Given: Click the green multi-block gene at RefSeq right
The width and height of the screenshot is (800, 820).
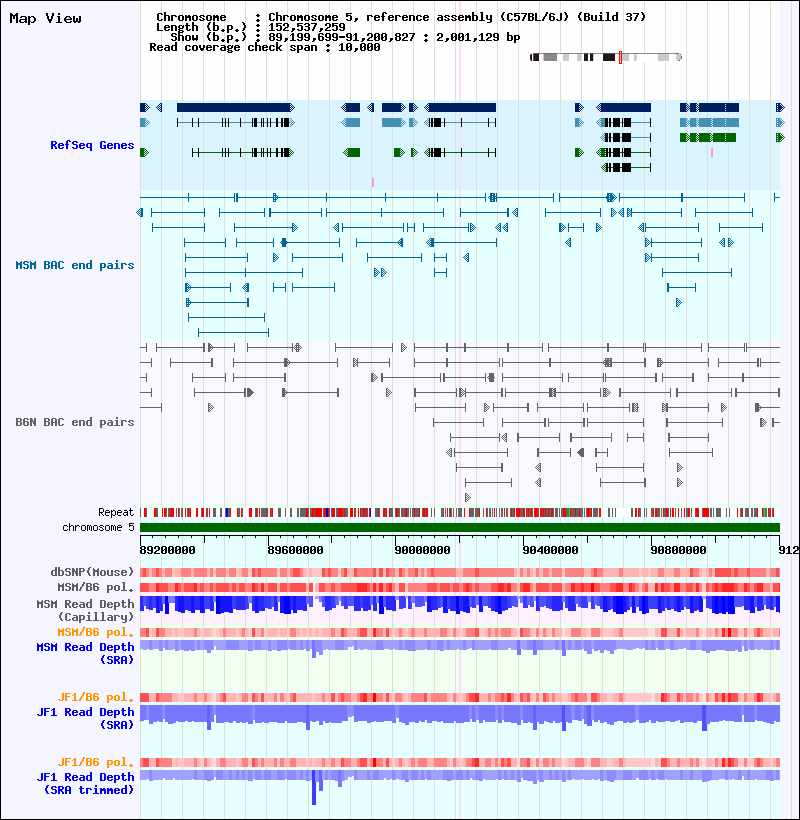Looking at the screenshot, I should tap(708, 138).
